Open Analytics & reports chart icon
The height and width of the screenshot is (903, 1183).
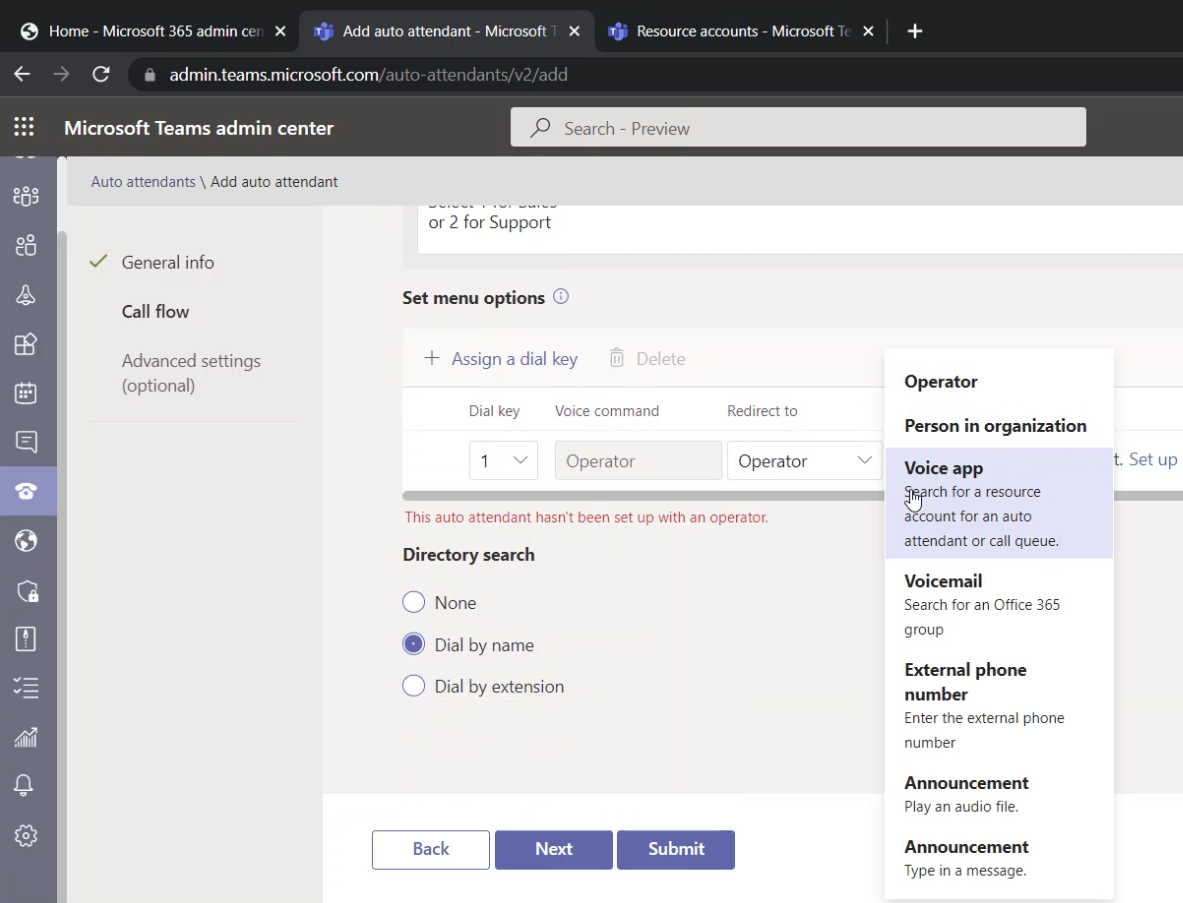(x=28, y=735)
